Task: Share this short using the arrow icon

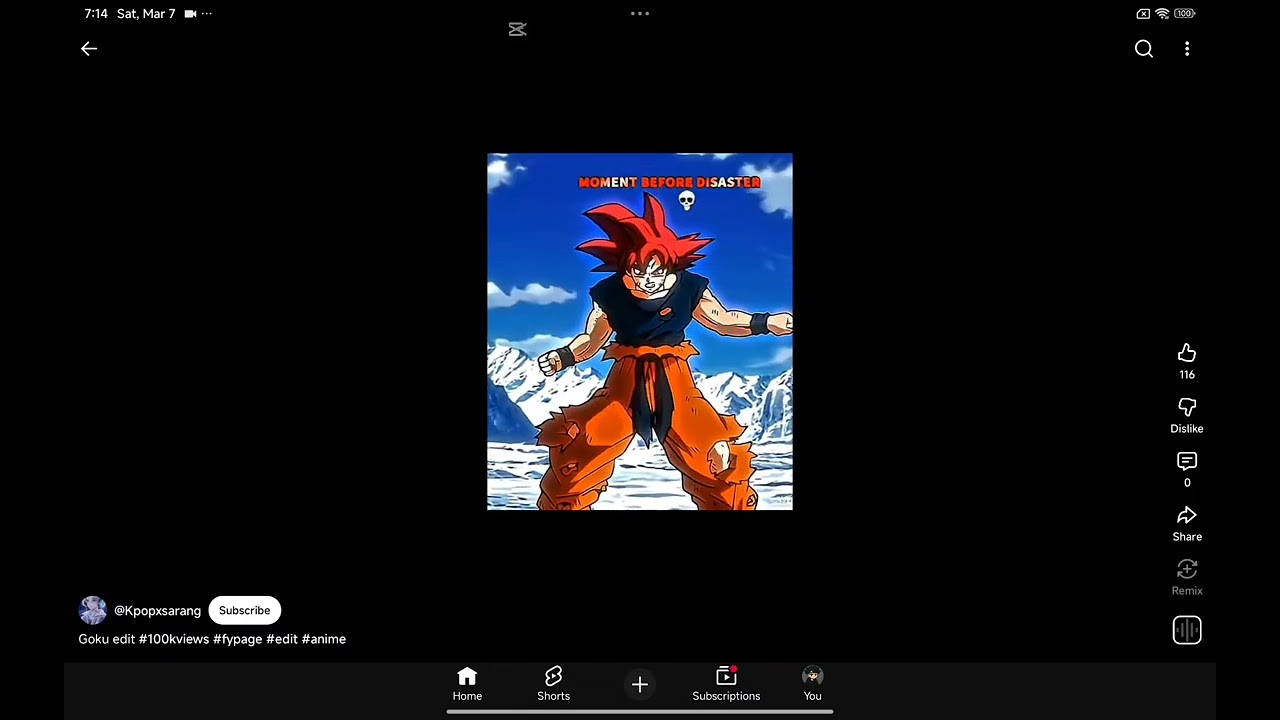Action: coord(1187,515)
